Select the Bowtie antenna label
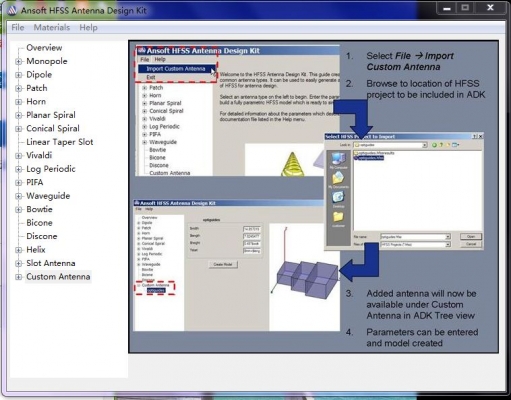The width and height of the screenshot is (511, 400). pyautogui.click(x=39, y=209)
